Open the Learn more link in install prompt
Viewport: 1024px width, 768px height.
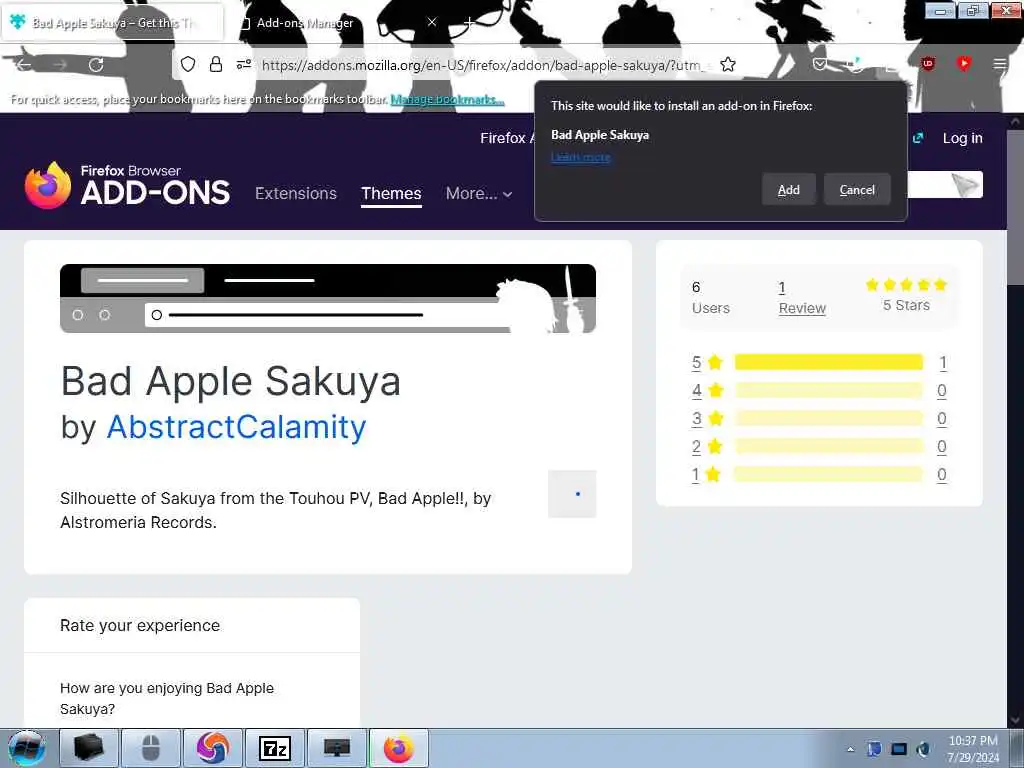click(581, 157)
